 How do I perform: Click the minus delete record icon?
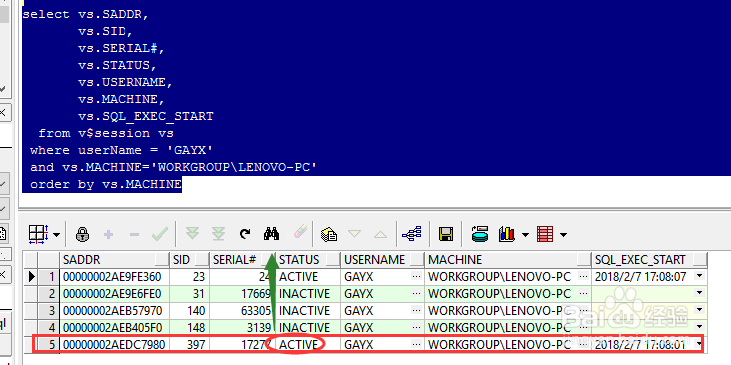134,234
